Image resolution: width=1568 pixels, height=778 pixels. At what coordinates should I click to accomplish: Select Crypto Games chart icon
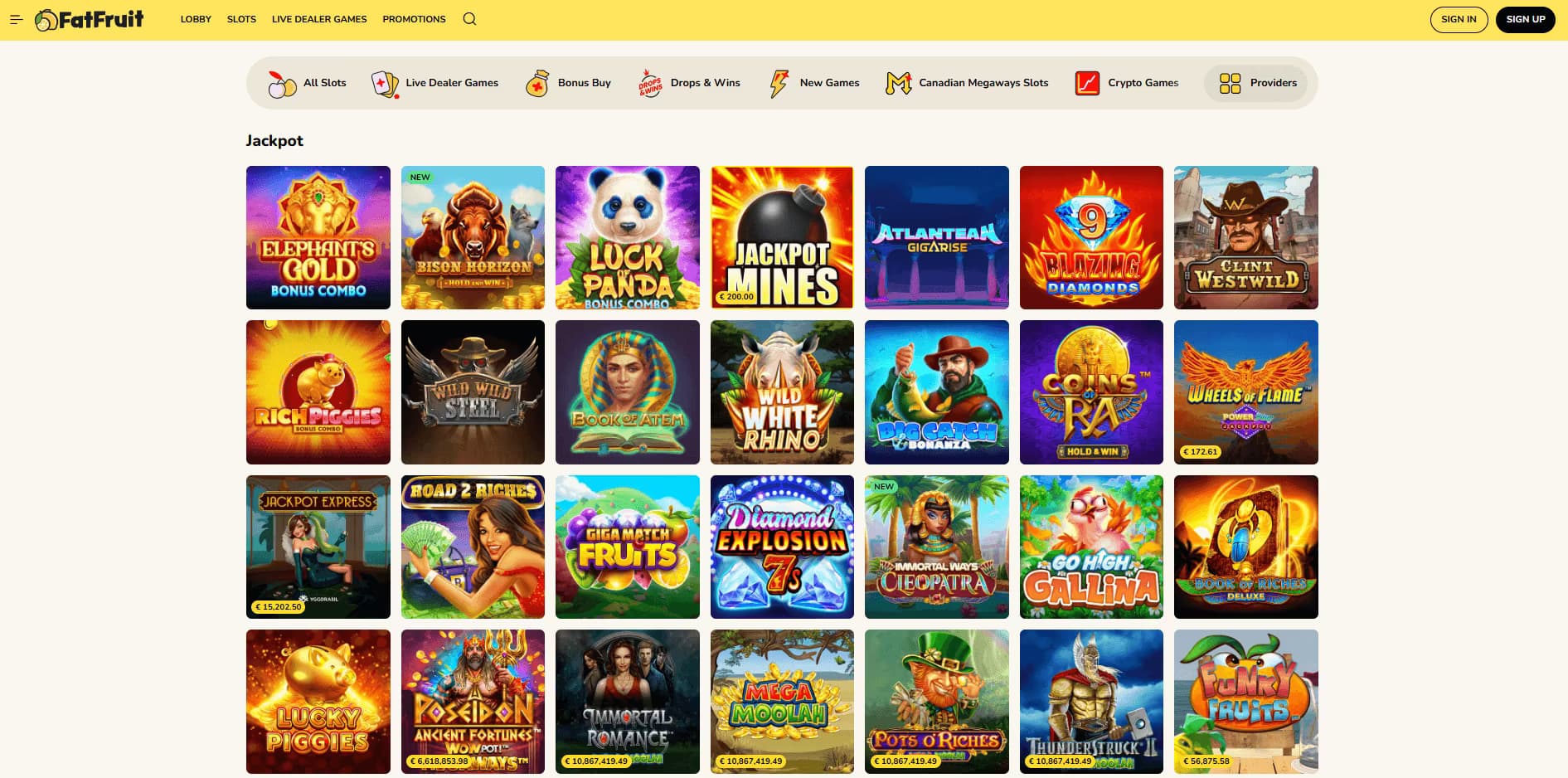[1087, 83]
